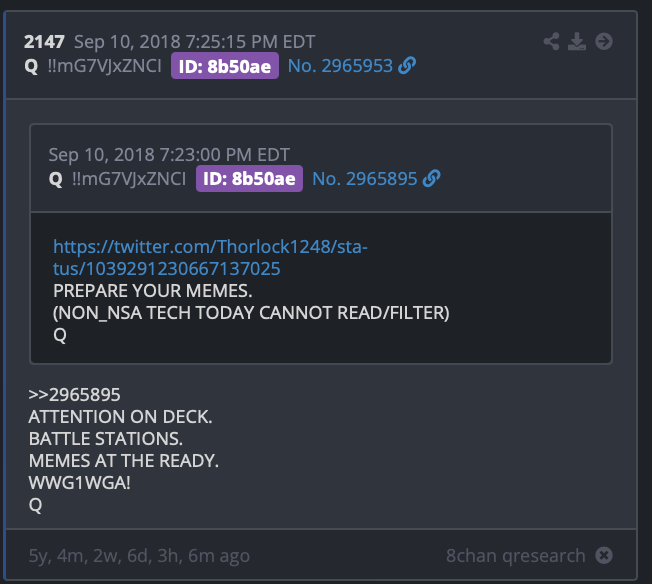This screenshot has height=584, width=652.
Task: Click the WWG1WGA! text line
Action: pyautogui.click(x=79, y=483)
